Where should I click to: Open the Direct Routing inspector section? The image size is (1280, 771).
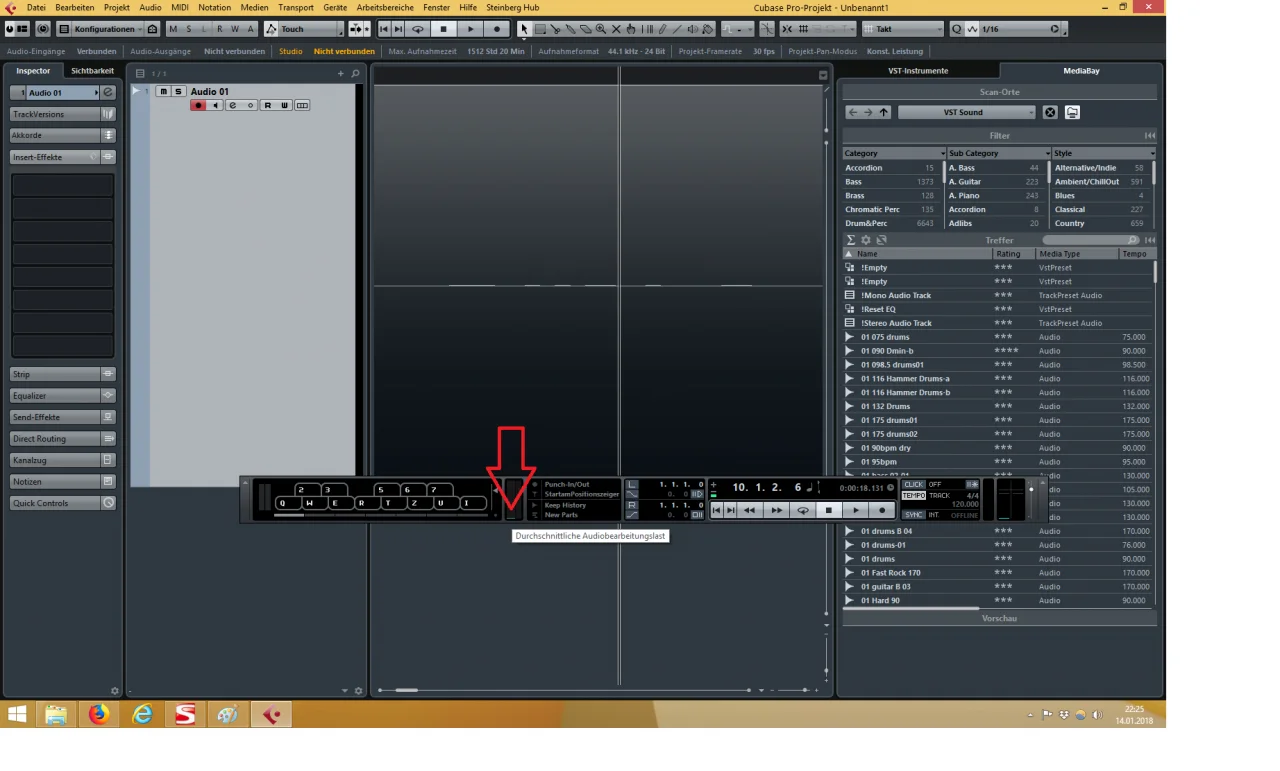(x=62, y=439)
